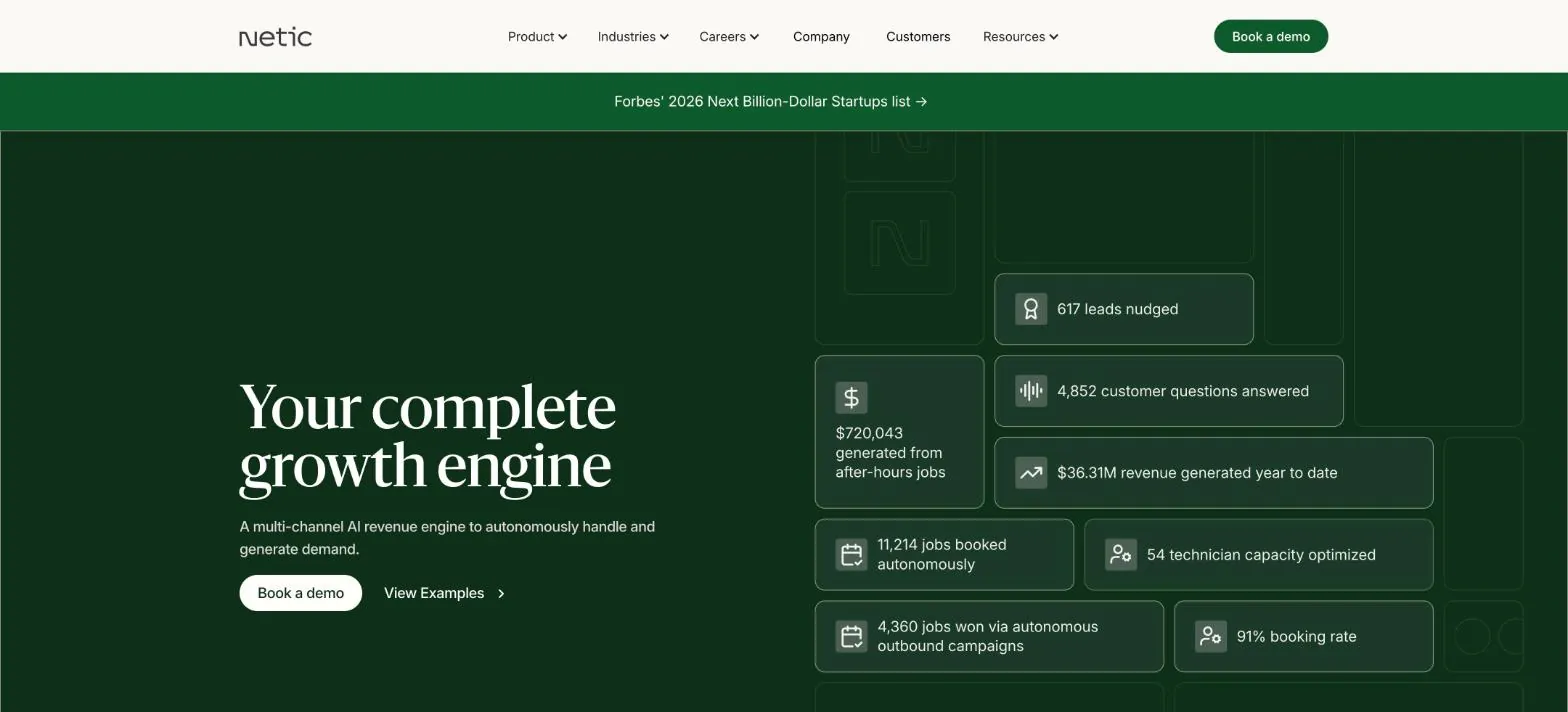This screenshot has width=1568, height=712.
Task: Open the Forbes 2026 Startups list banner link
Action: pyautogui.click(x=770, y=101)
